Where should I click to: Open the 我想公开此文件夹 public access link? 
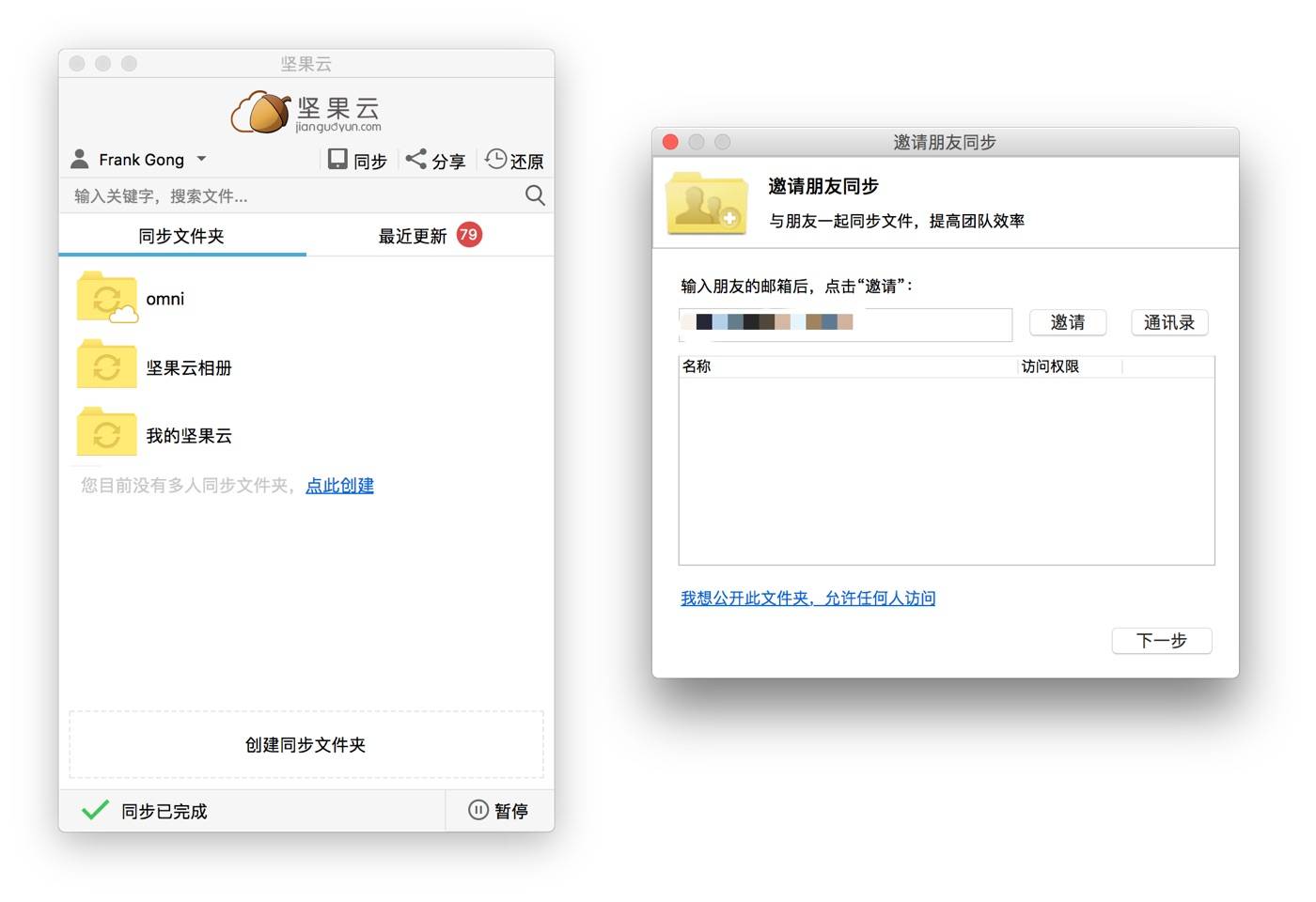[x=808, y=599]
